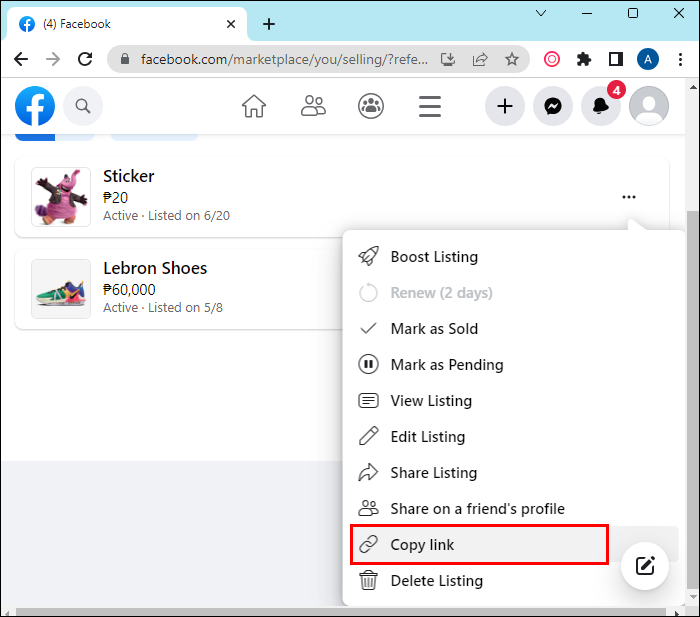
Task: Click the scrollbar up arrow
Action: 693,87
